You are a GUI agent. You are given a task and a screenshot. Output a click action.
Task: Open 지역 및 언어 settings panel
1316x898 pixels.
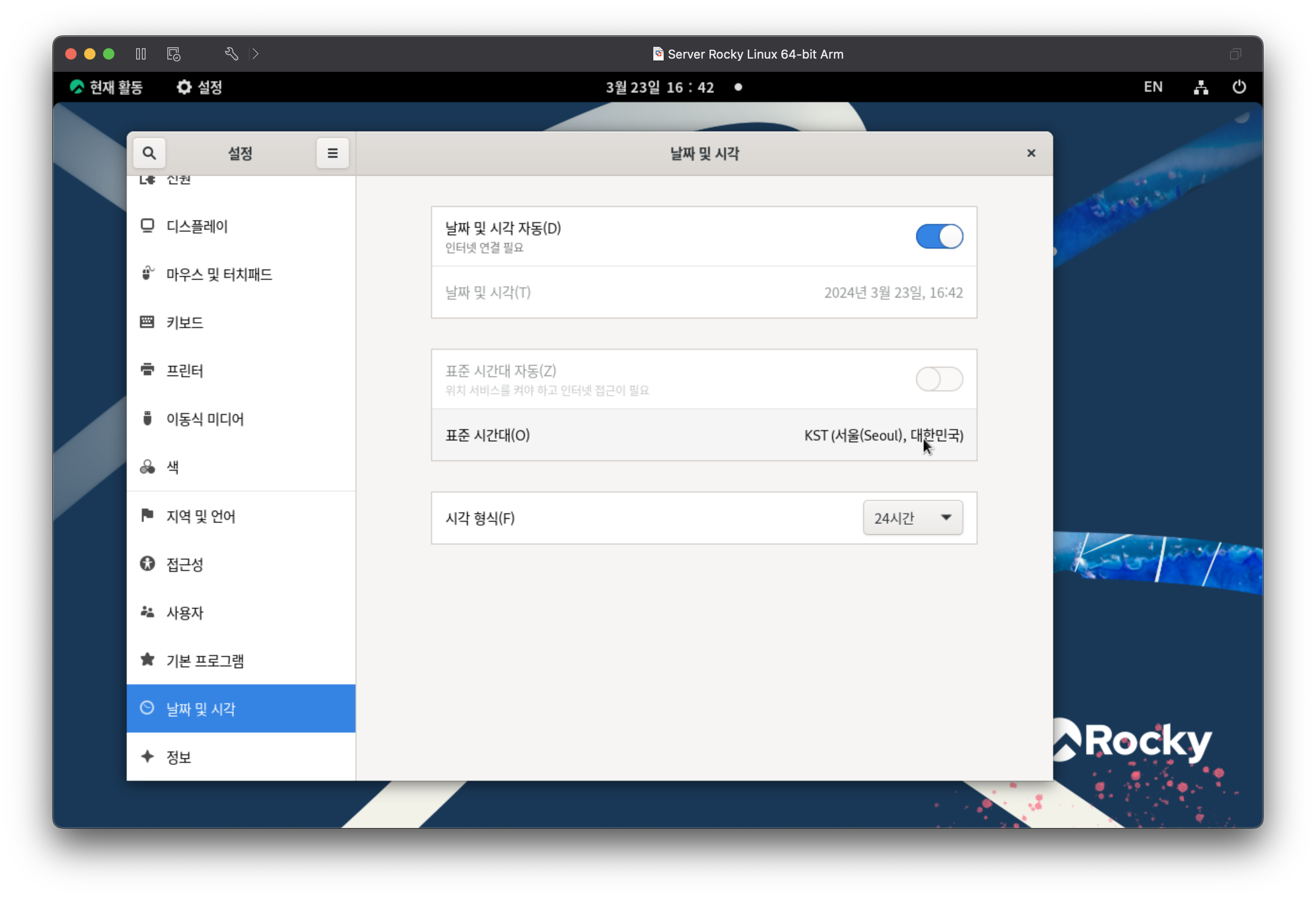[200, 516]
